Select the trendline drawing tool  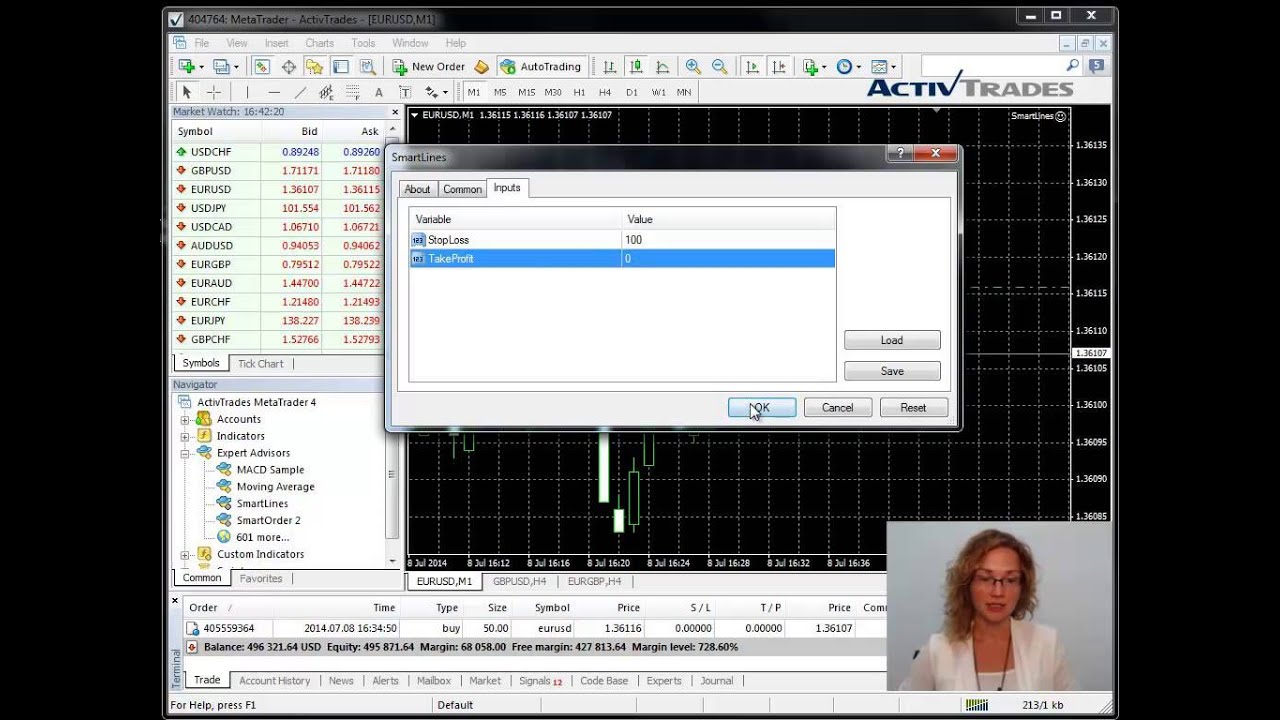point(300,92)
